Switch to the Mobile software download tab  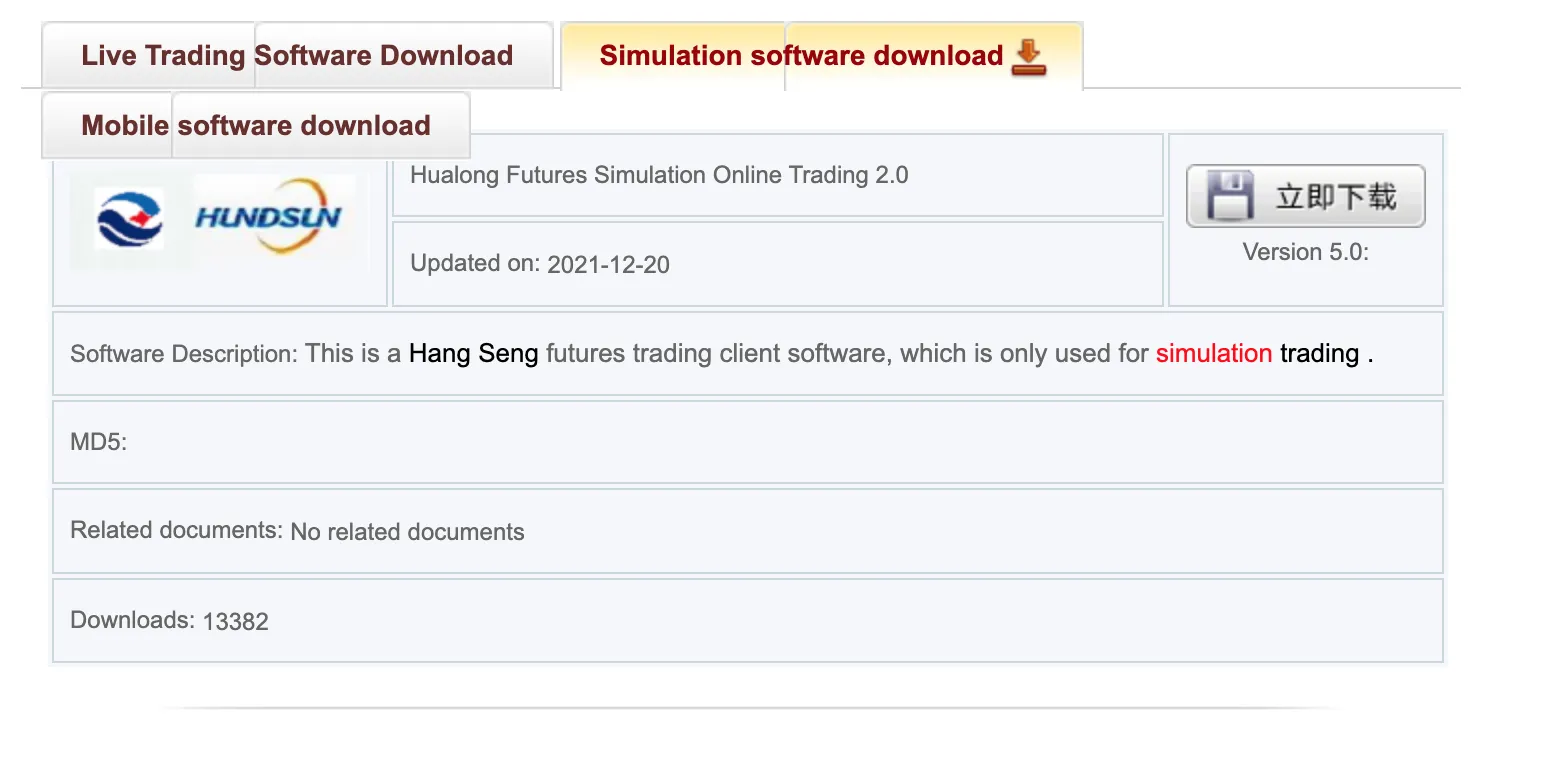pyautogui.click(x=256, y=125)
